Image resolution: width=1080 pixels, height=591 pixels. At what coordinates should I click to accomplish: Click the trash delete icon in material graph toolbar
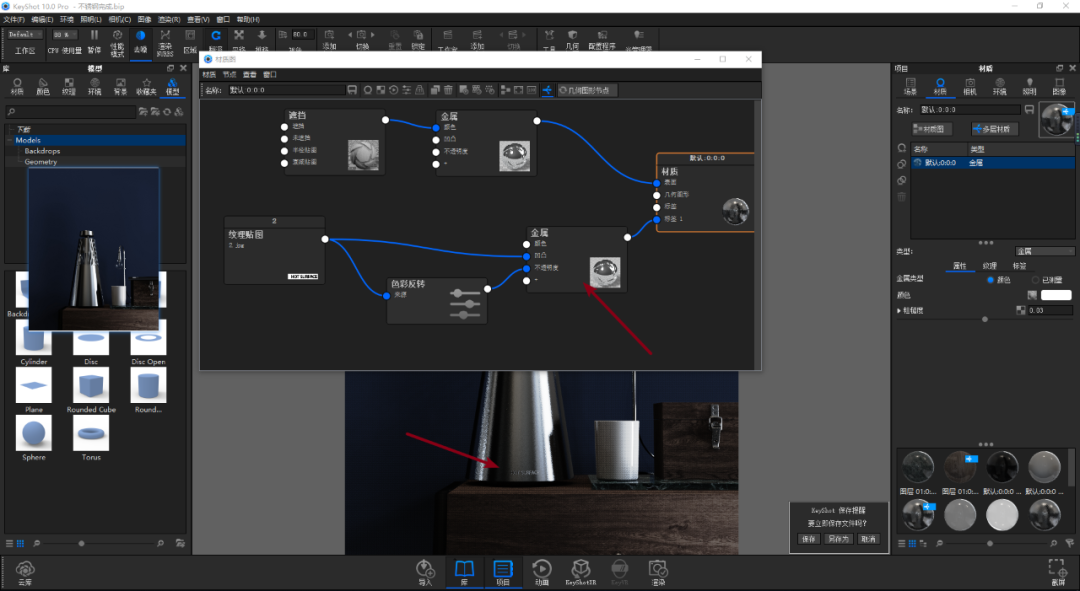[x=448, y=90]
